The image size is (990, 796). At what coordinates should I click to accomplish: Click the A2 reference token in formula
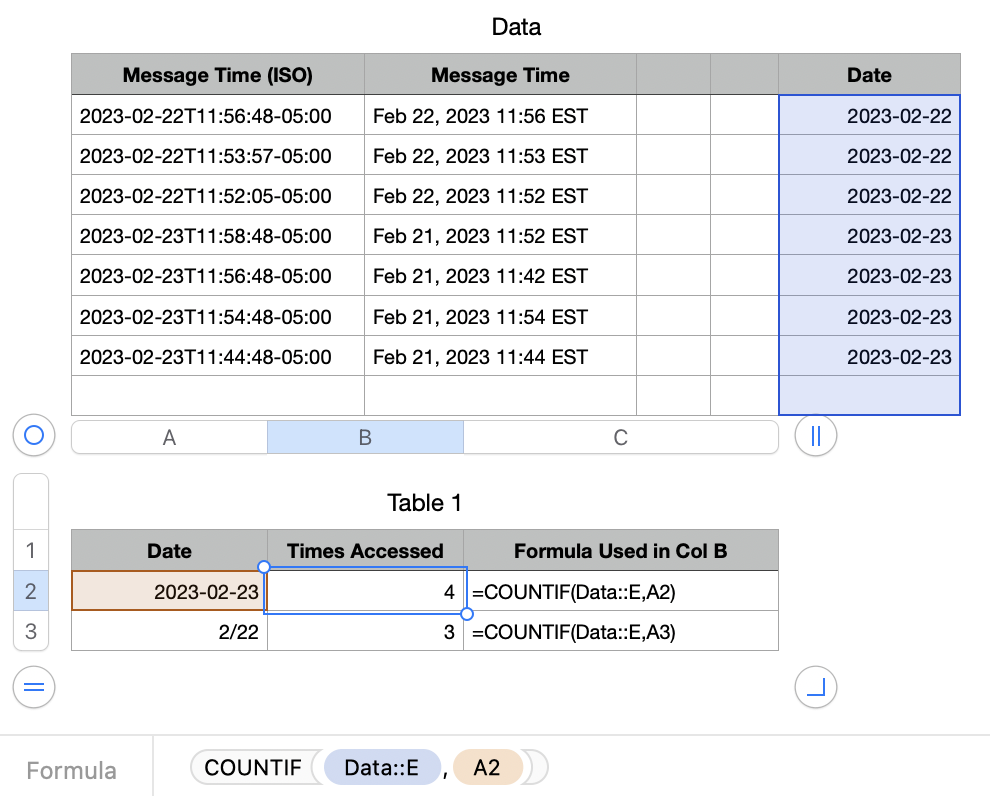click(487, 767)
